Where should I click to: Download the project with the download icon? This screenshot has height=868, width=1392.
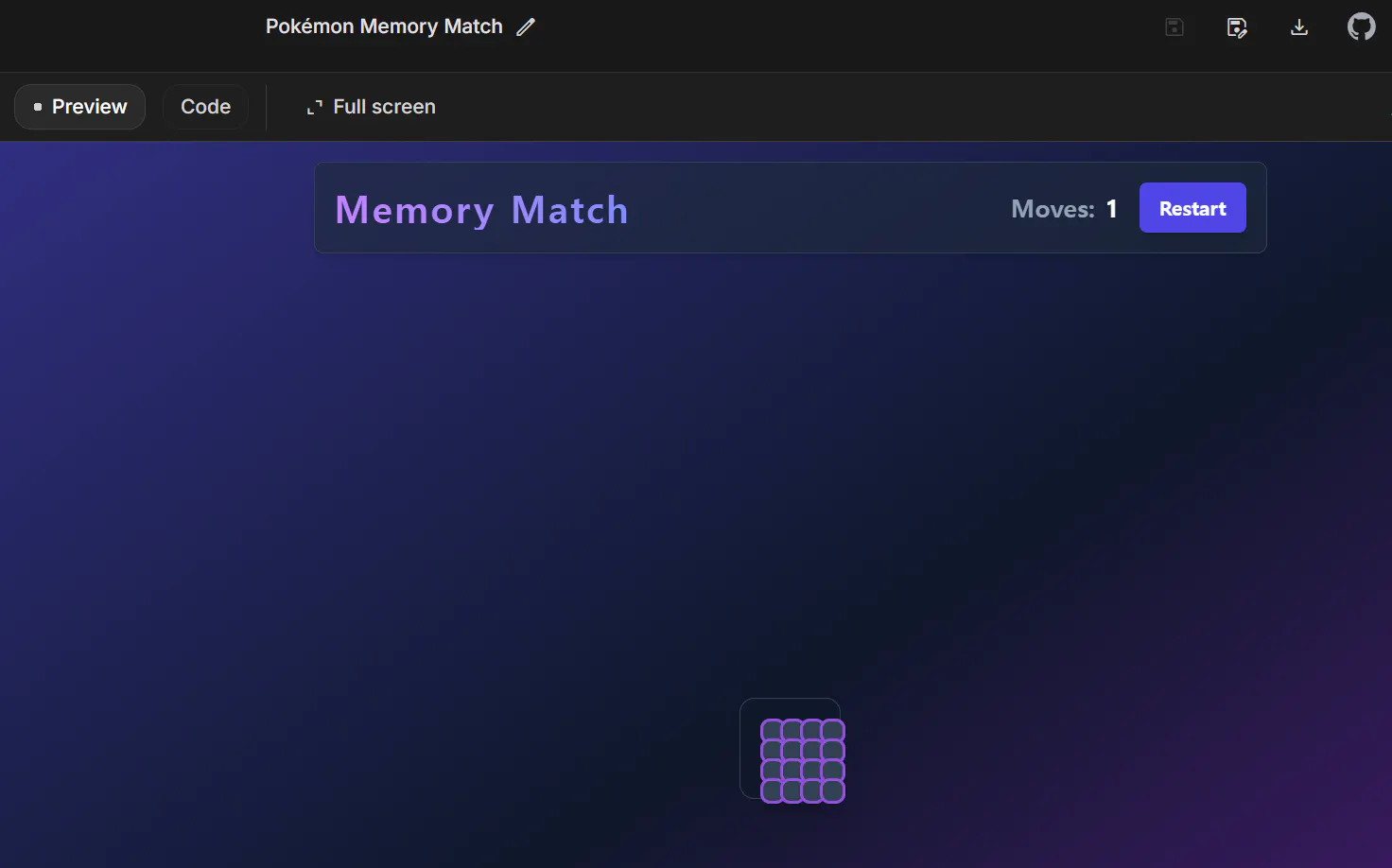click(1299, 27)
